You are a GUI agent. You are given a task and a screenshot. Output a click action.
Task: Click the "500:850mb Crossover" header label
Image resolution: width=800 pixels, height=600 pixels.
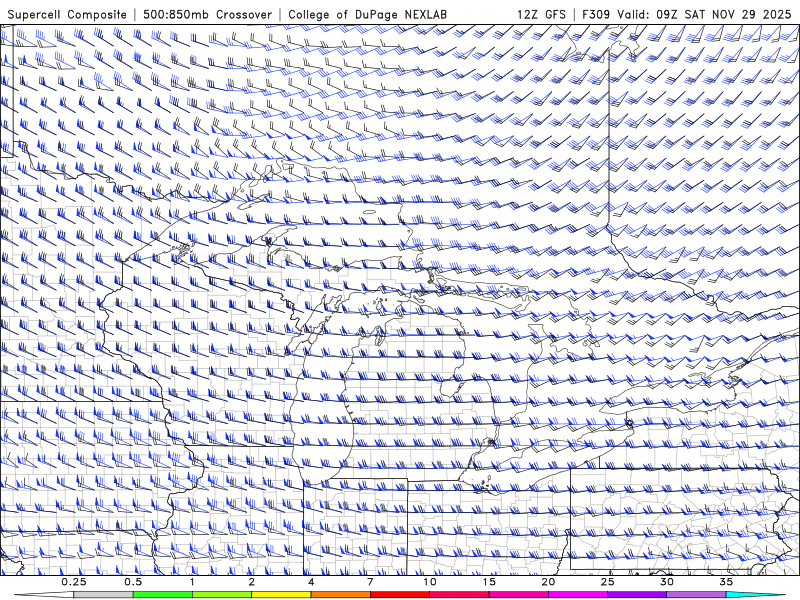[x=208, y=14]
